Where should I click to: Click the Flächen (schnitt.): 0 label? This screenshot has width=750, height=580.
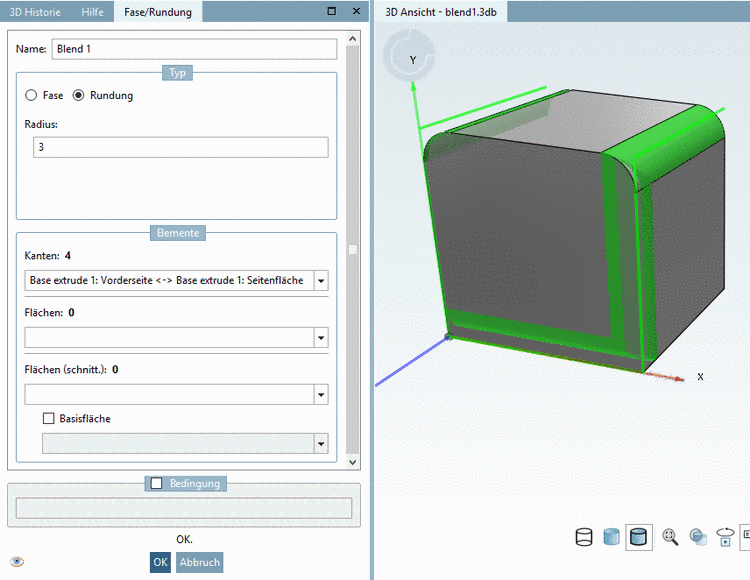pyautogui.click(x=71, y=370)
